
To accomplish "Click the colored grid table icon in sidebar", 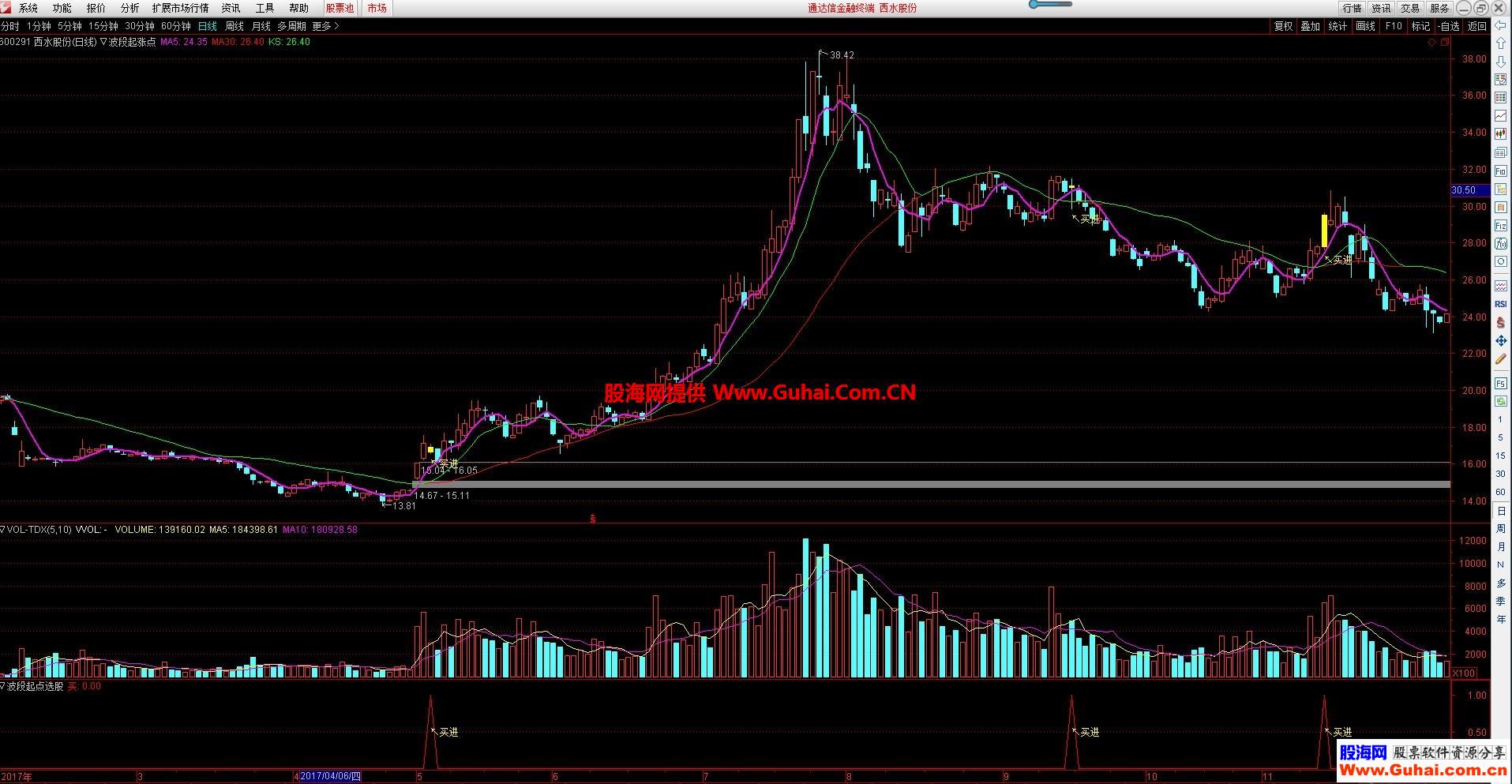I will point(1500,97).
